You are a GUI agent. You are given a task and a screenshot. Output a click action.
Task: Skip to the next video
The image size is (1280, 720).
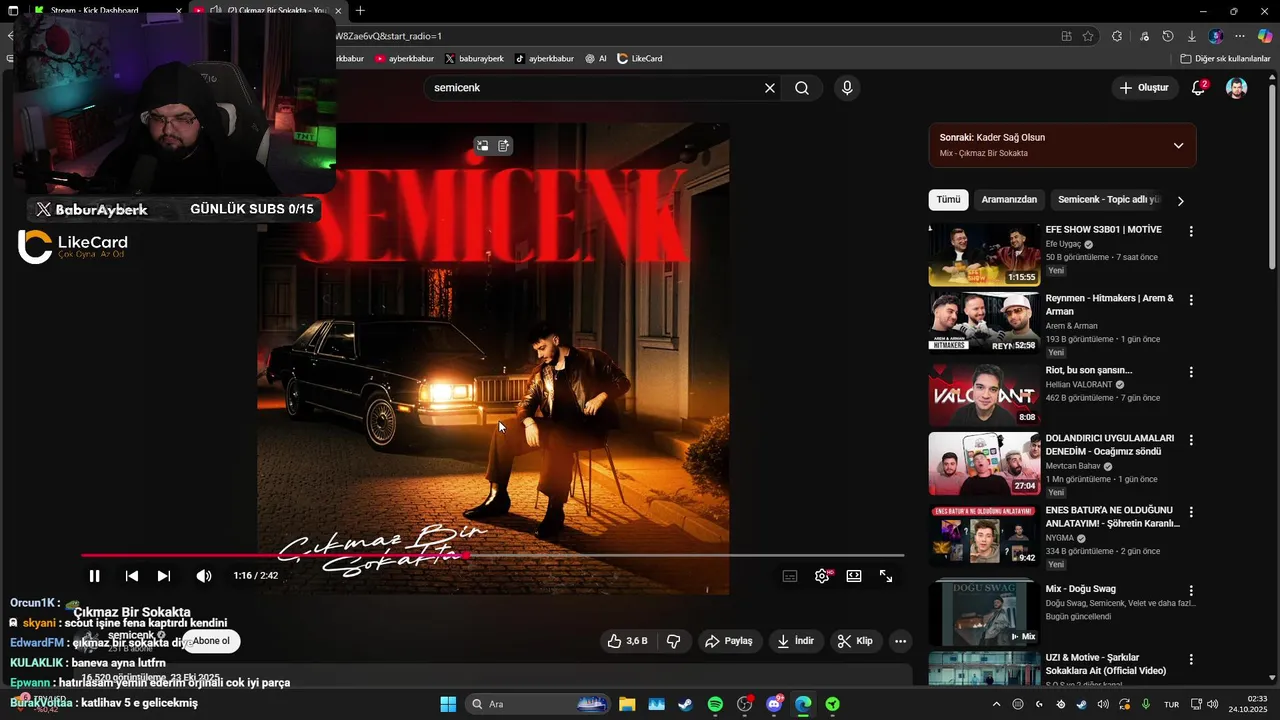(164, 576)
